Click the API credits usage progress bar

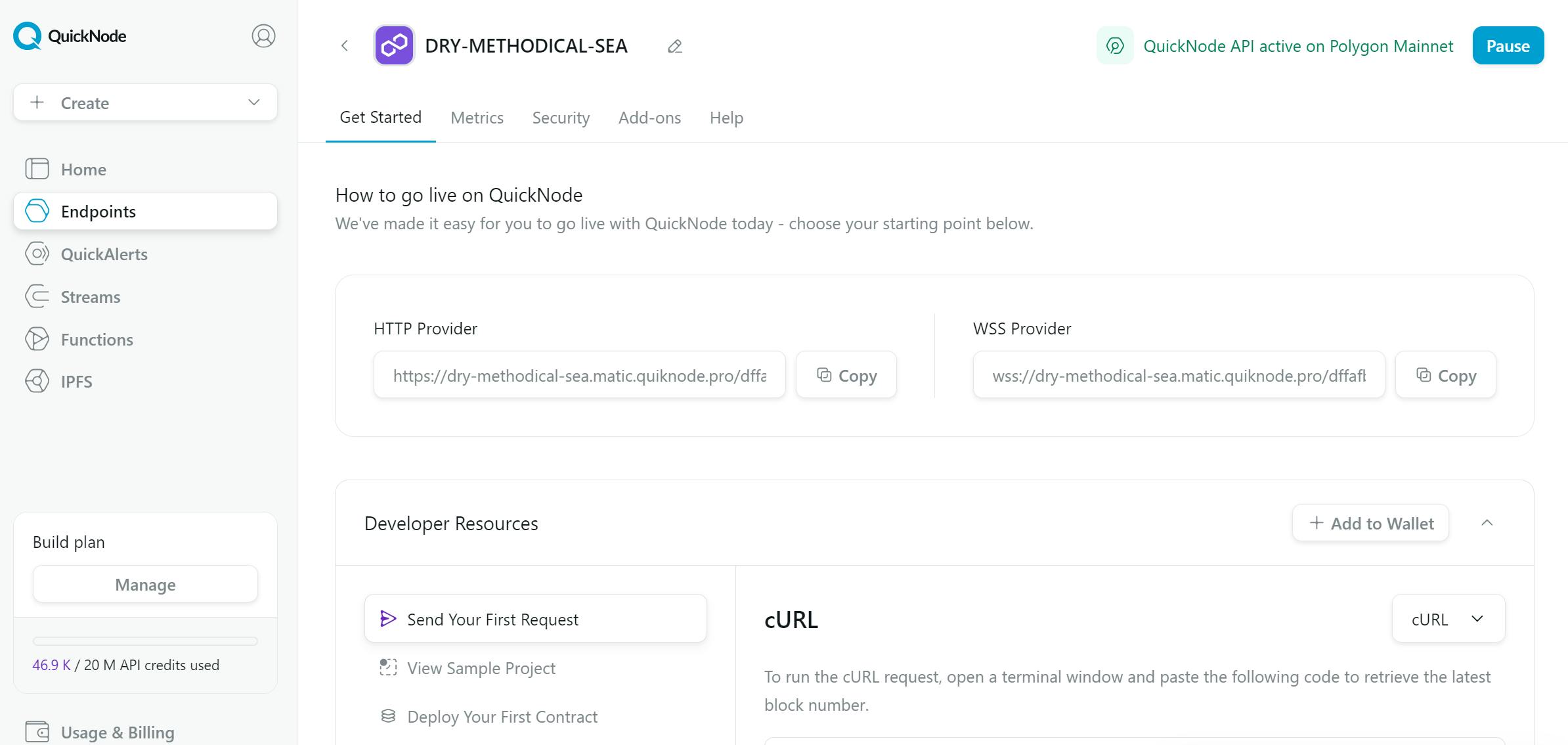[145, 641]
